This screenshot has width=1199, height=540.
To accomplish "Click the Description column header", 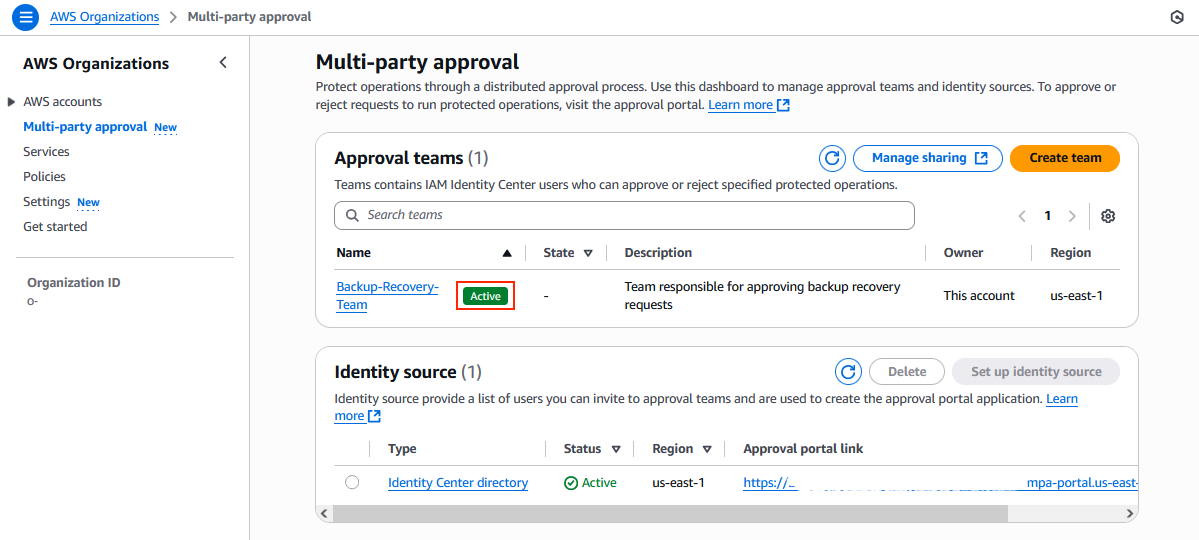I will click(658, 252).
